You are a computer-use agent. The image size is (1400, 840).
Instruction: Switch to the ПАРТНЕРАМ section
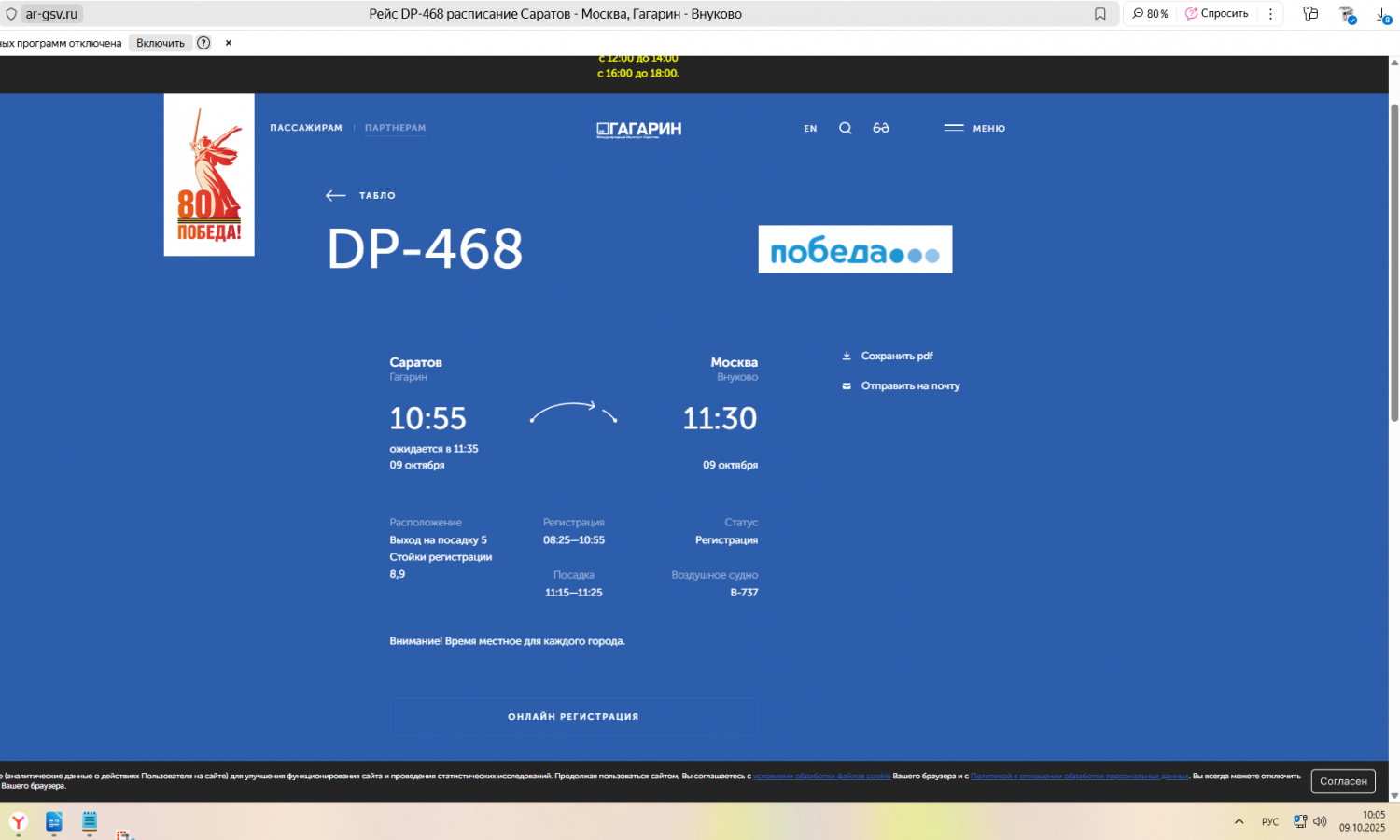(395, 128)
